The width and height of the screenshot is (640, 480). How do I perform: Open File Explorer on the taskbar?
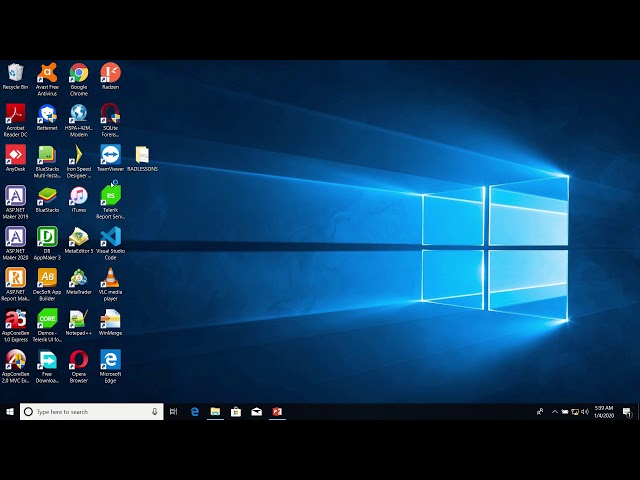tap(215, 411)
